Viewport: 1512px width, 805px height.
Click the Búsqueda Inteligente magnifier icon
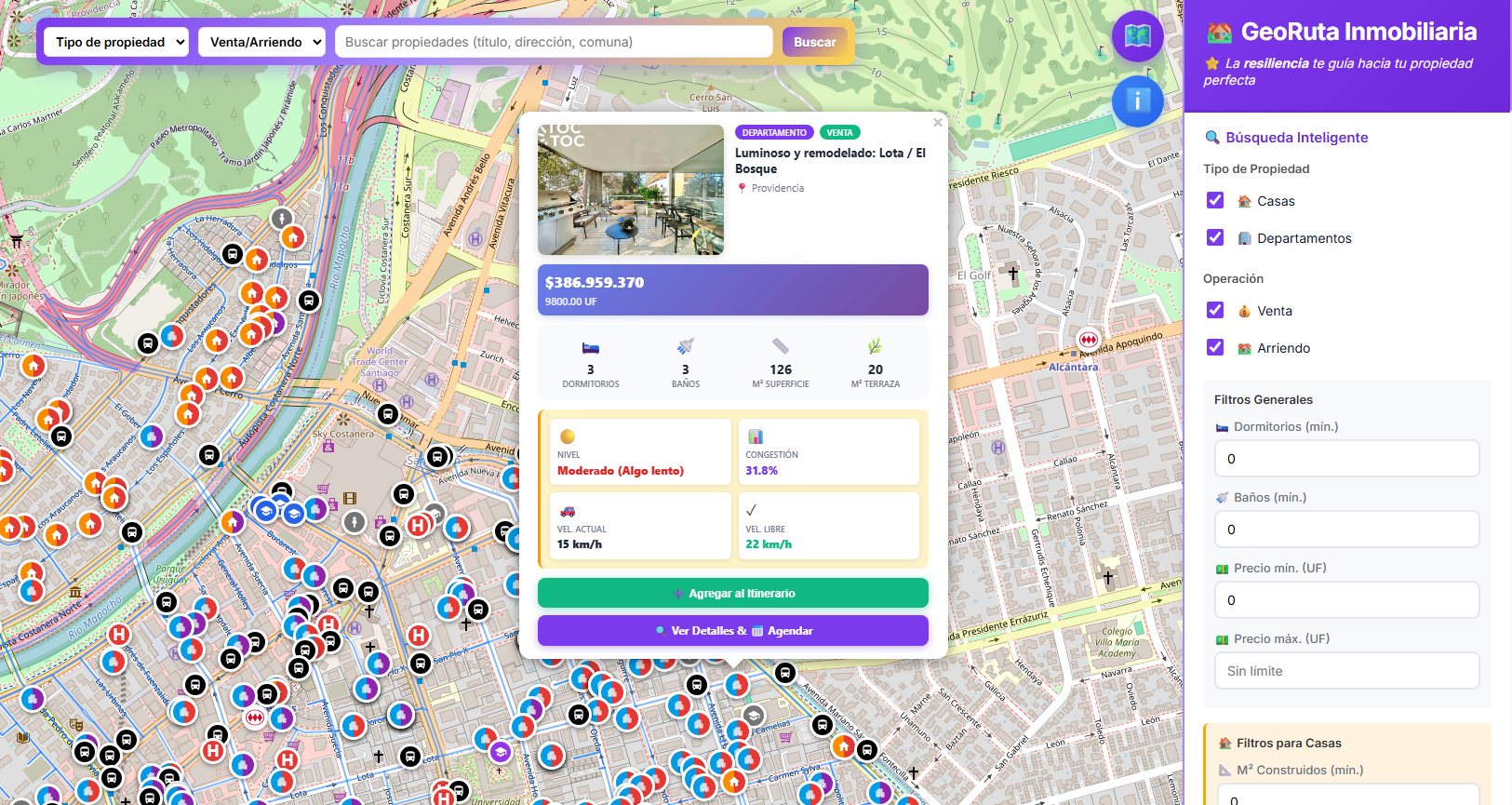1212,138
